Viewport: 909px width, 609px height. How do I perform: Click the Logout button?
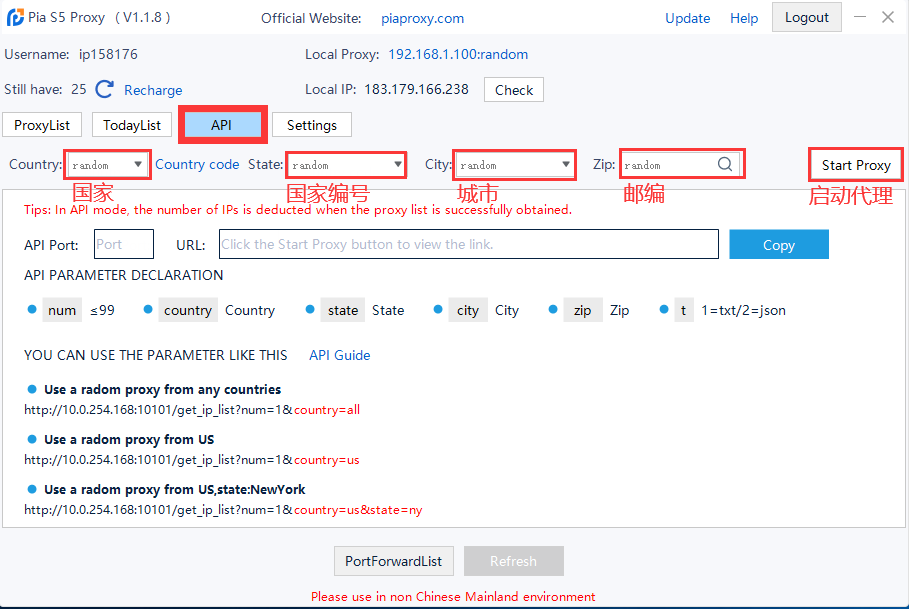(x=806, y=17)
